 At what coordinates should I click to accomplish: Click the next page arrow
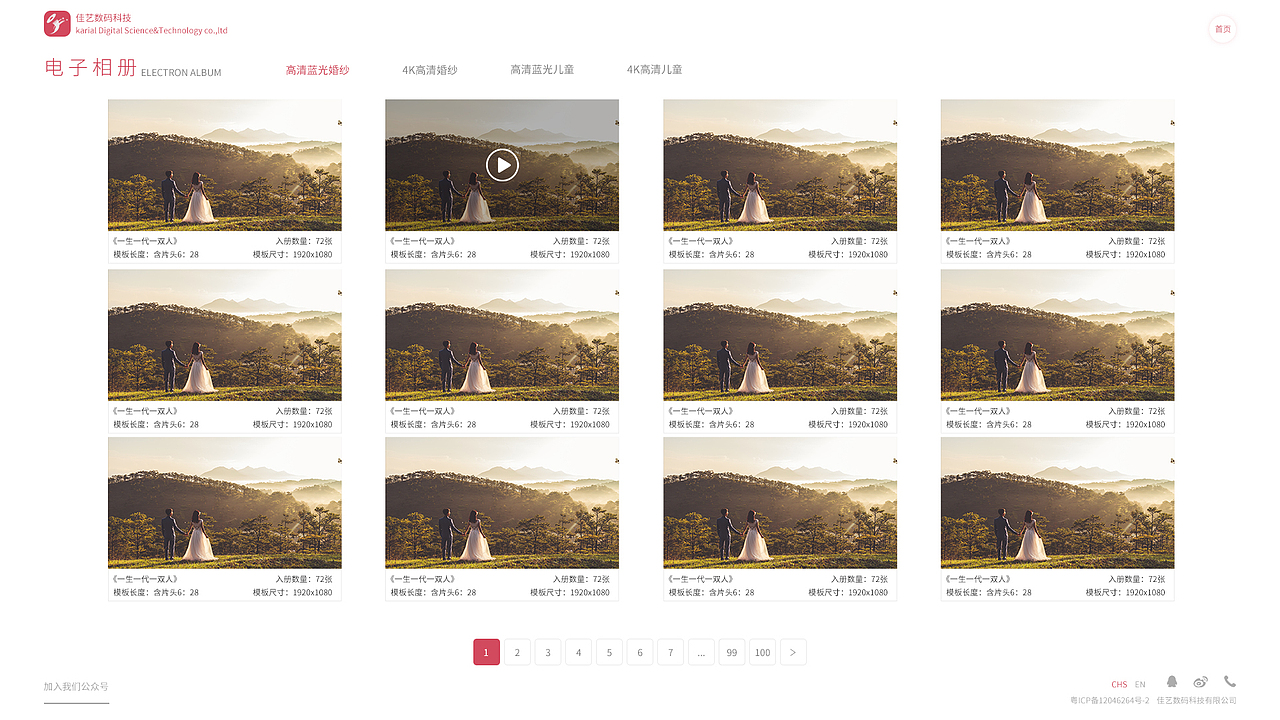(x=793, y=652)
